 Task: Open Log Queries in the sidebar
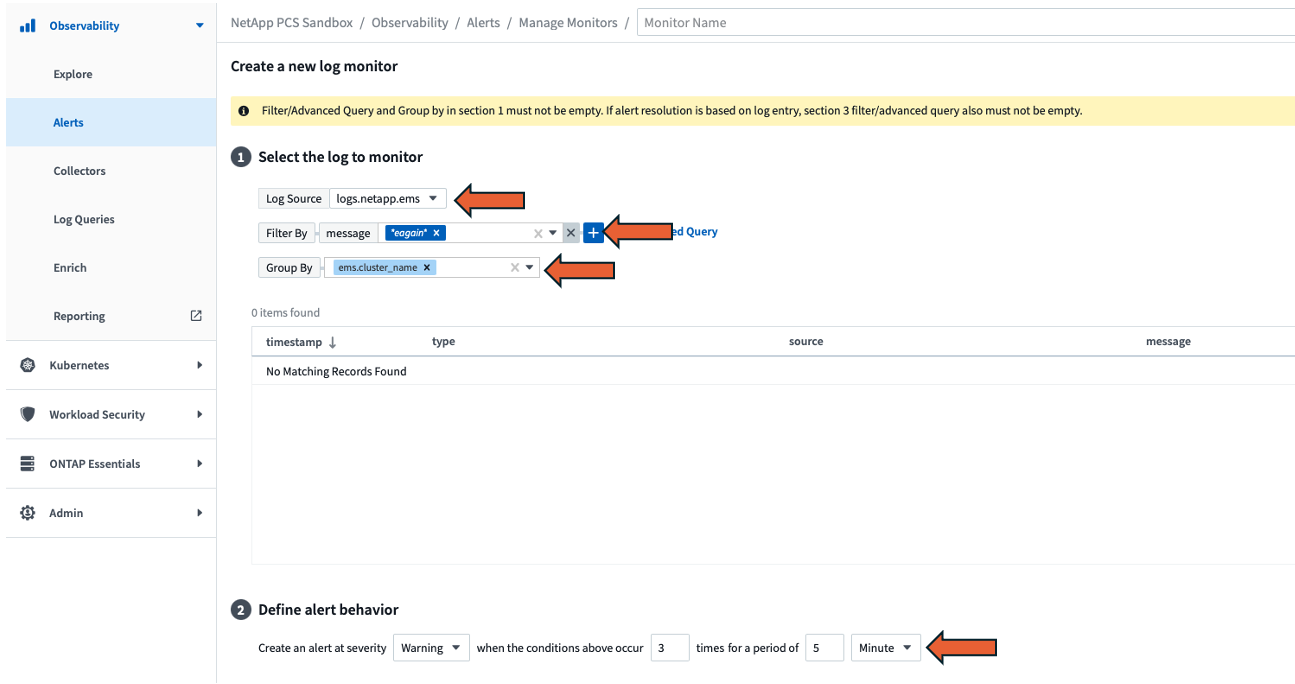[x=84, y=219]
